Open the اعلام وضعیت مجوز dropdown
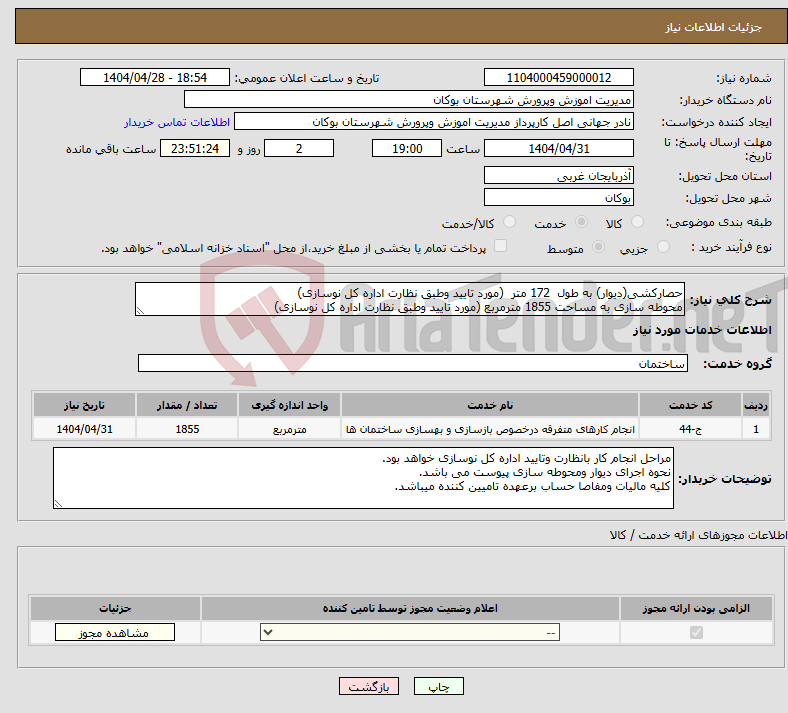The width and height of the screenshot is (788, 713). click(410, 633)
